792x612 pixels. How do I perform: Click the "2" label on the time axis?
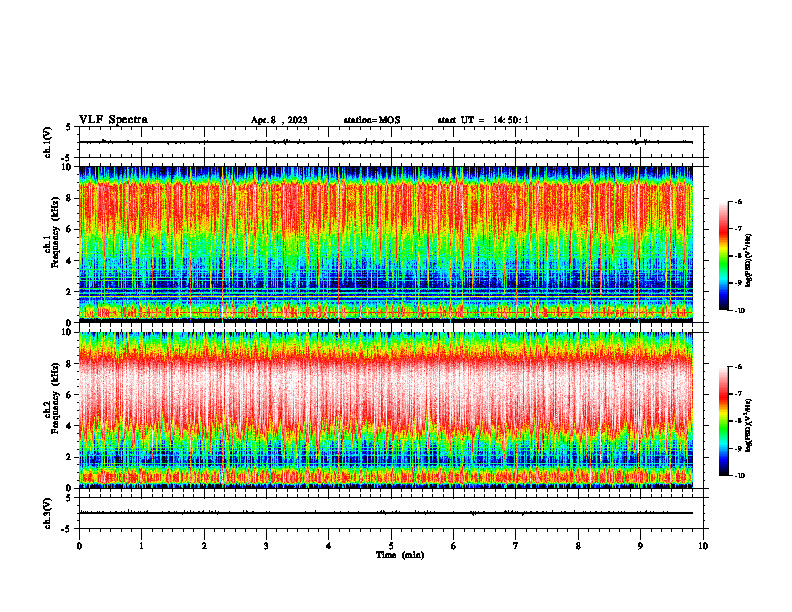point(204,546)
